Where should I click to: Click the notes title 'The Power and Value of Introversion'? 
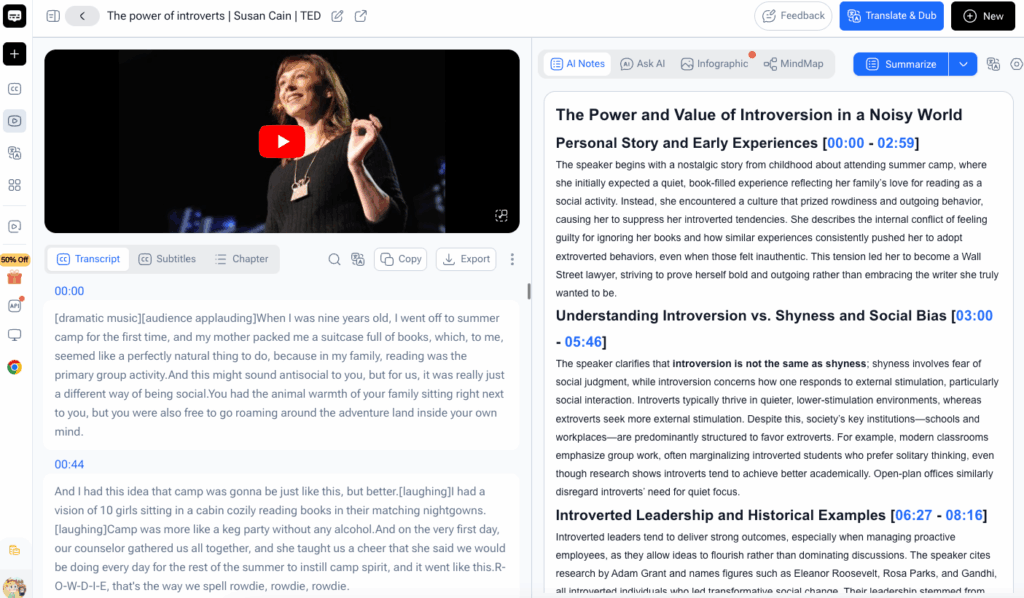(x=759, y=115)
